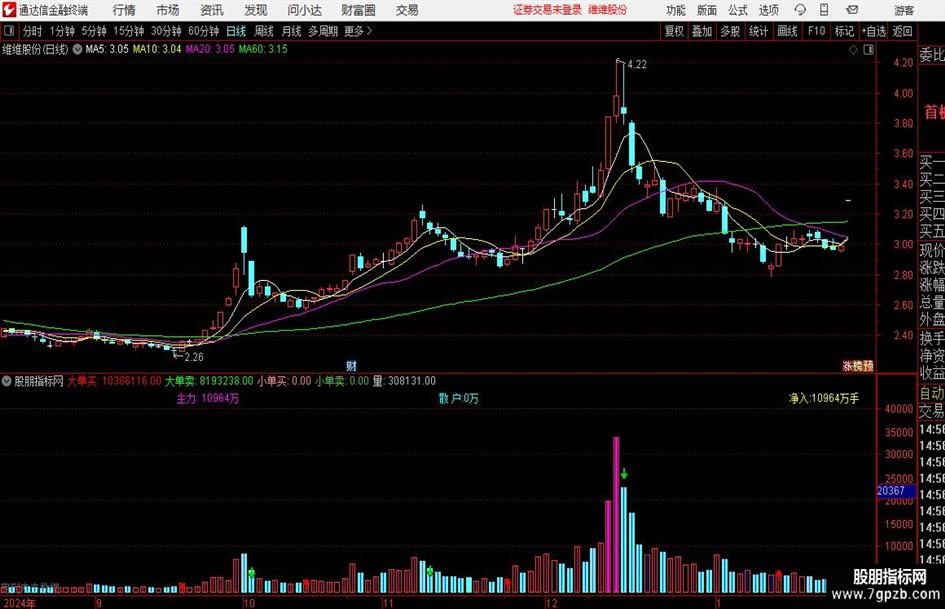945x609 pixels.
Task: Click the 复权 toolbar button
Action: coord(674,31)
